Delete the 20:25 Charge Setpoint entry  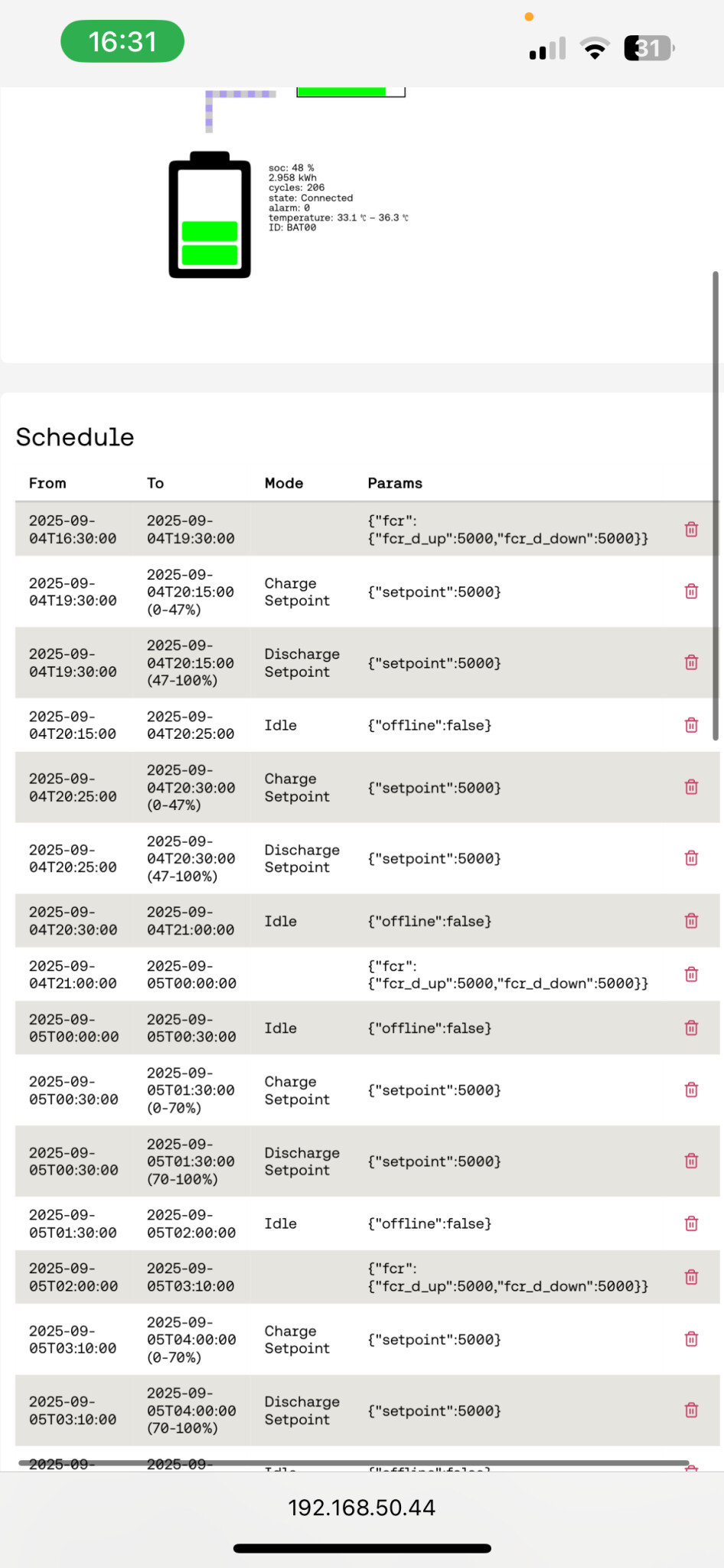691,787
